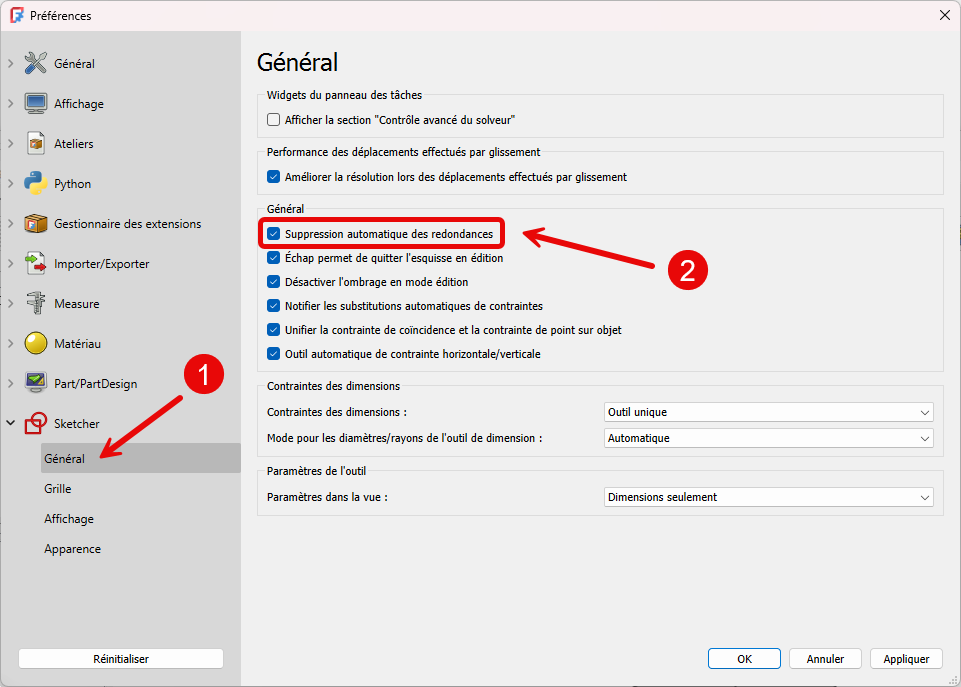Open the Automatique diameter/radius mode combo box

tap(768, 438)
